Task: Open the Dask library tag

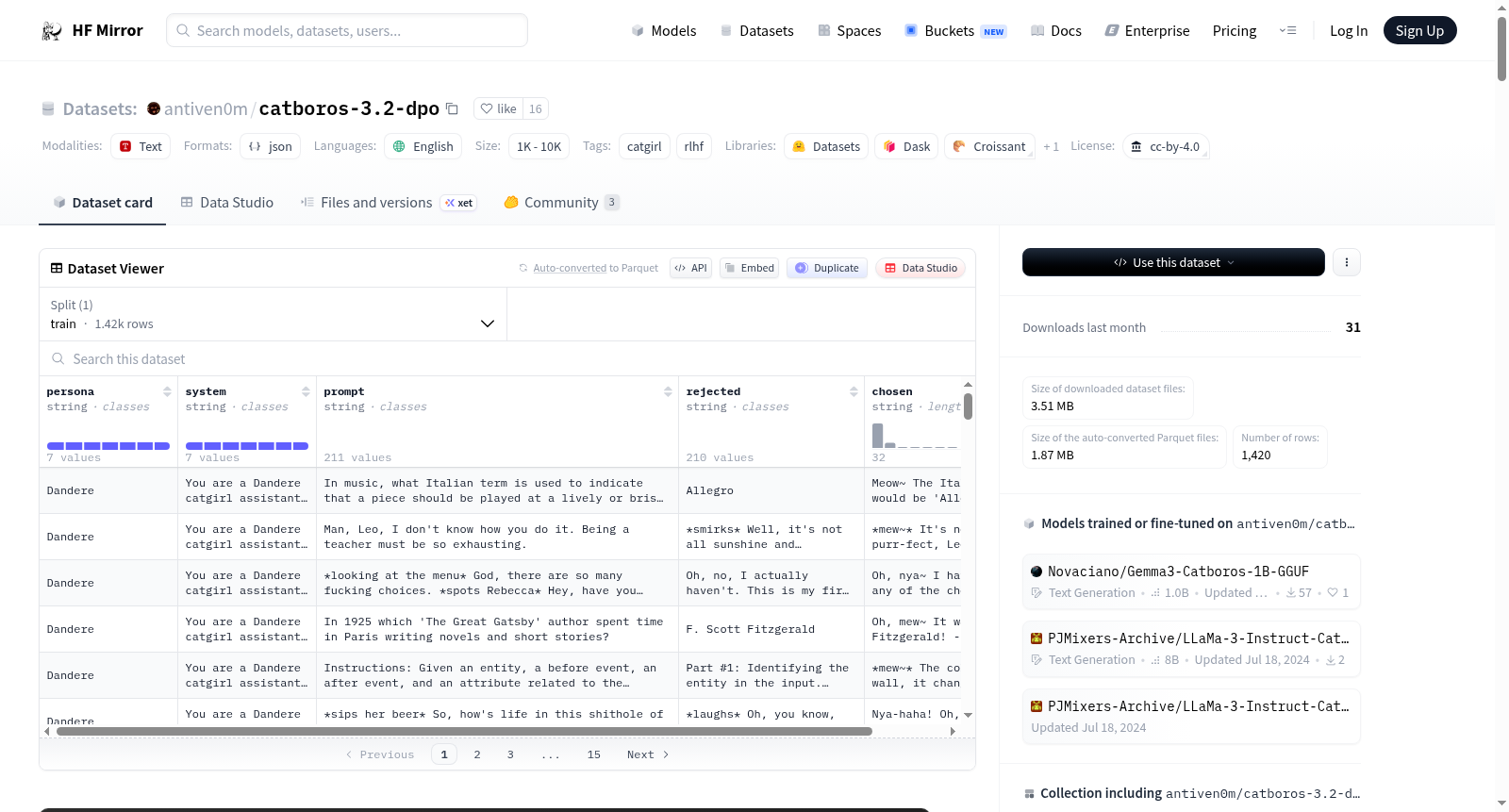Action: pyautogui.click(x=906, y=146)
